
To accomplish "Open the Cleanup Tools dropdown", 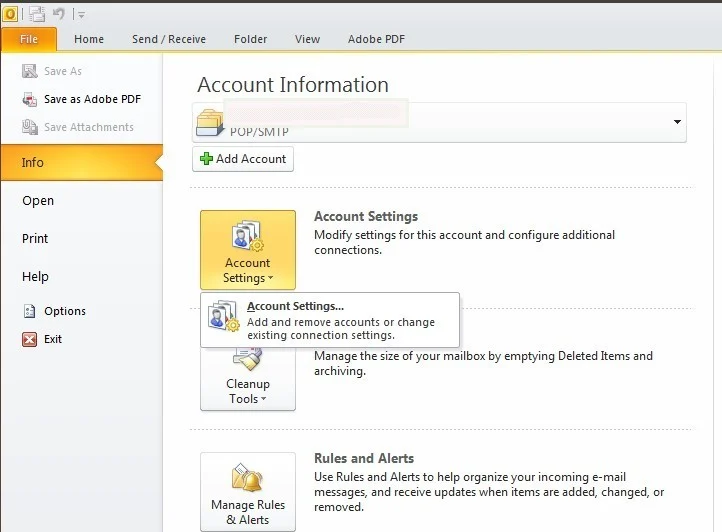I will 248,379.
